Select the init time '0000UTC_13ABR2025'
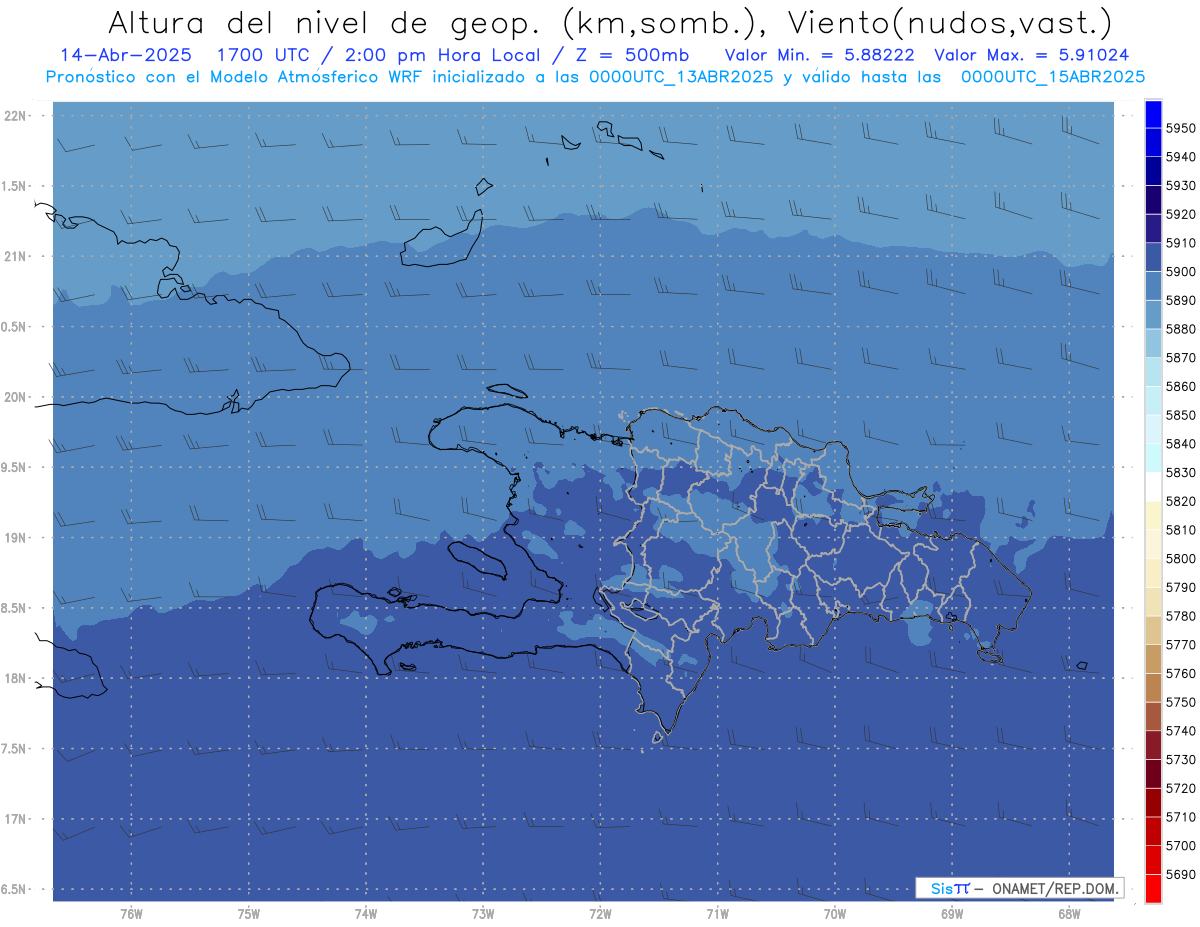This screenshot has width=1200, height=927. 681,76
